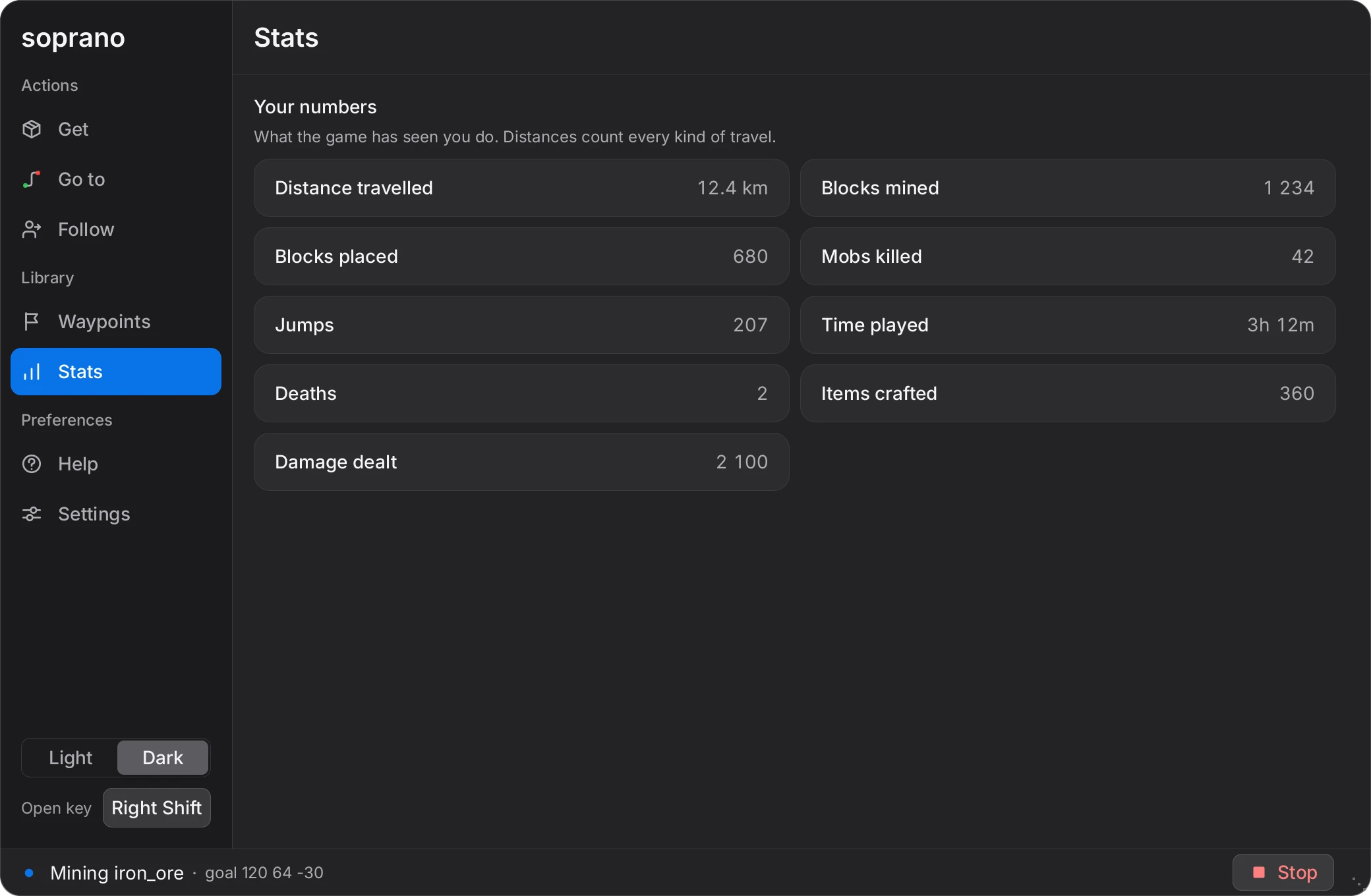The height and width of the screenshot is (896, 1371).
Task: Select the Blocks mined label
Action: 880,188
